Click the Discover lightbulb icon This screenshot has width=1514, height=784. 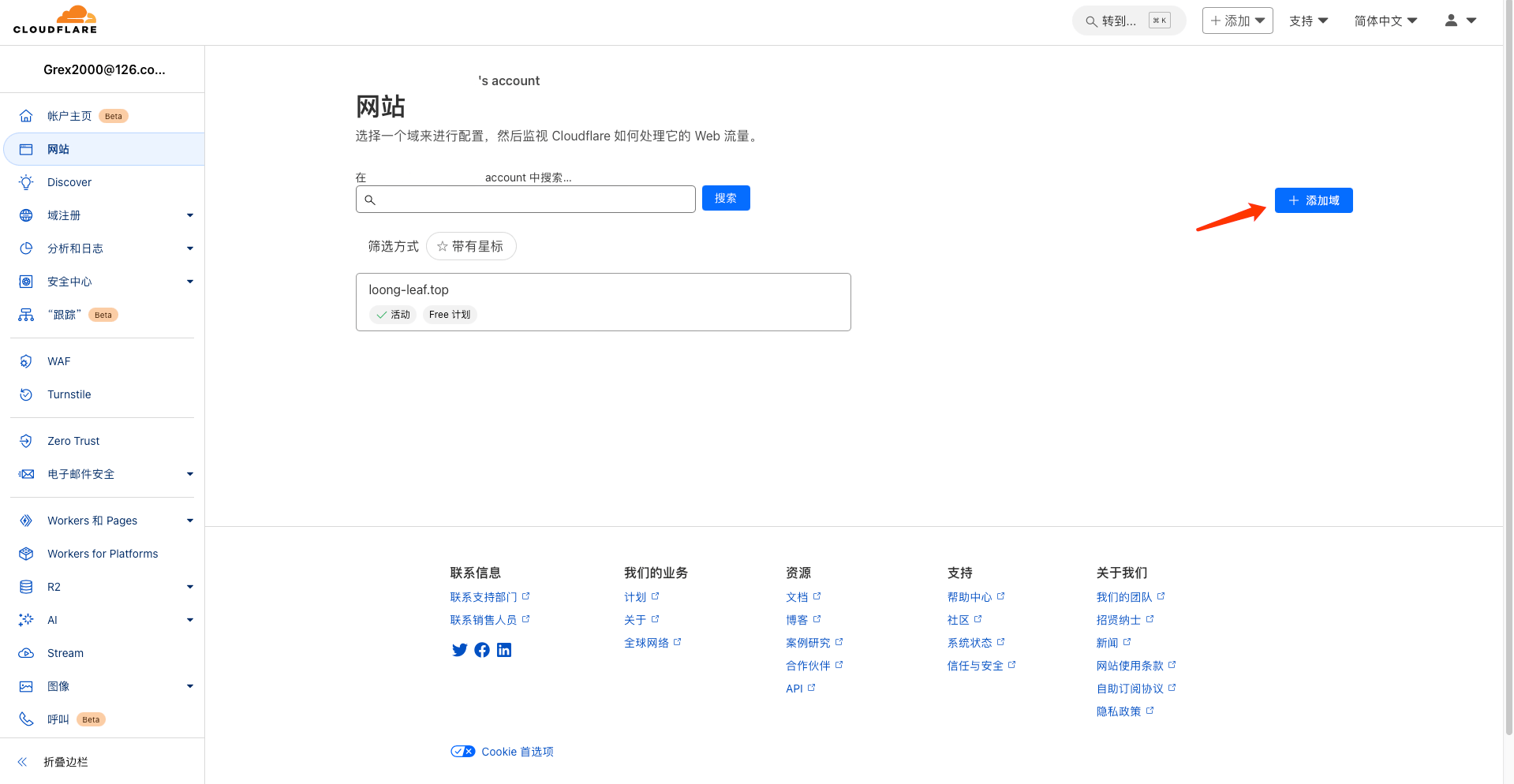(x=26, y=182)
